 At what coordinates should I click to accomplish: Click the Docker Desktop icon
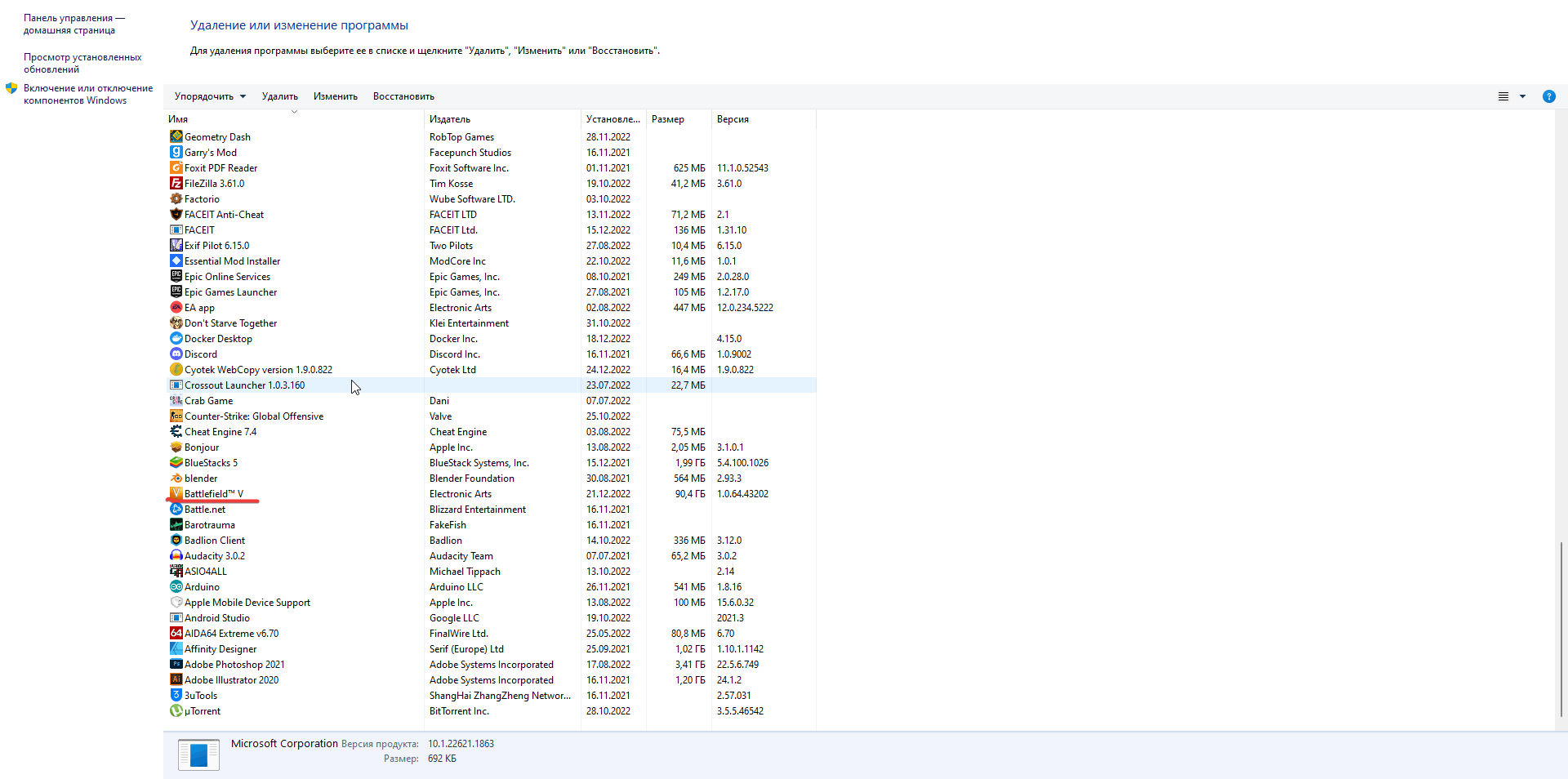click(x=176, y=338)
